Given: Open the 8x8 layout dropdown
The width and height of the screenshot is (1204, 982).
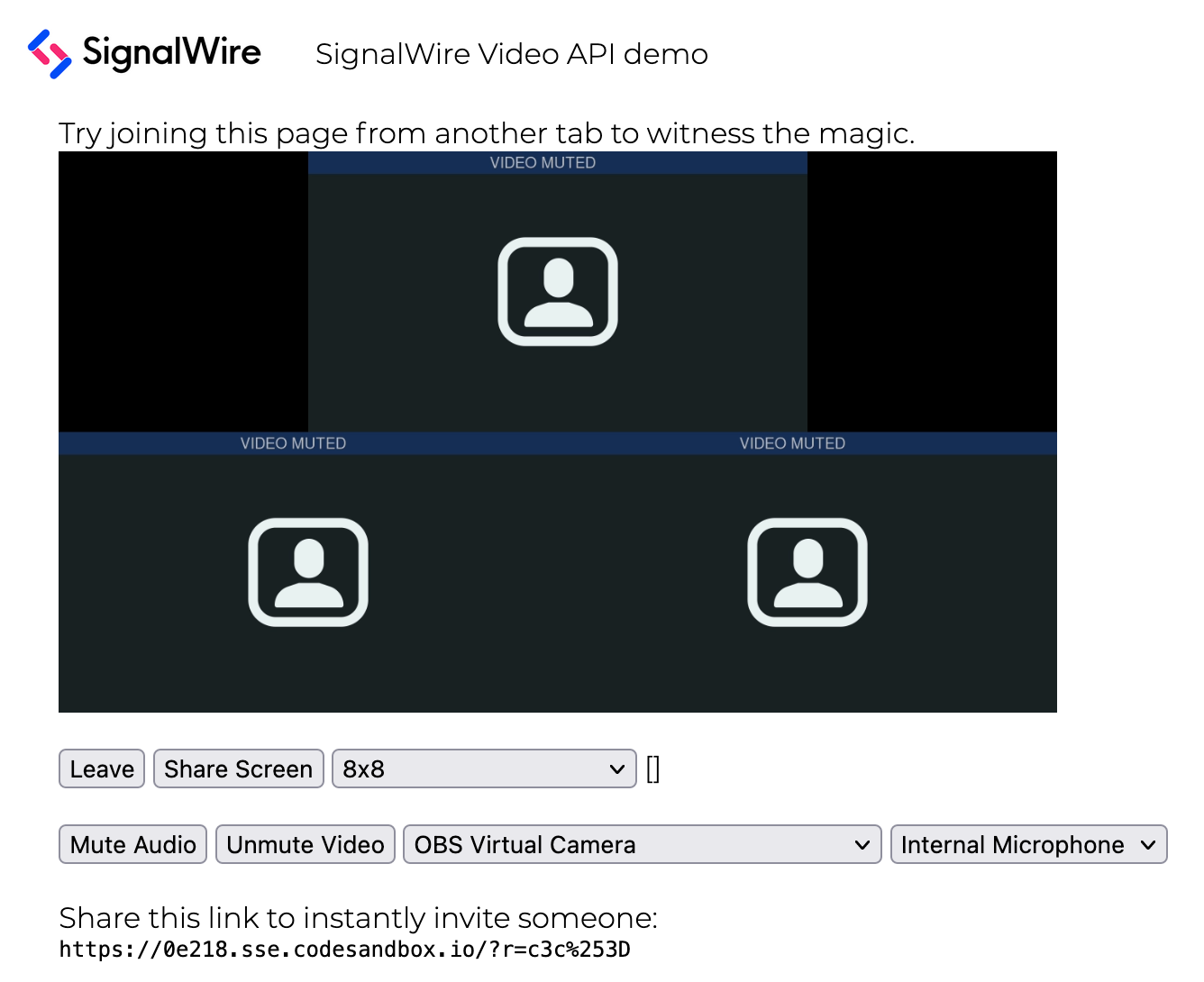Looking at the screenshot, I should point(484,768).
